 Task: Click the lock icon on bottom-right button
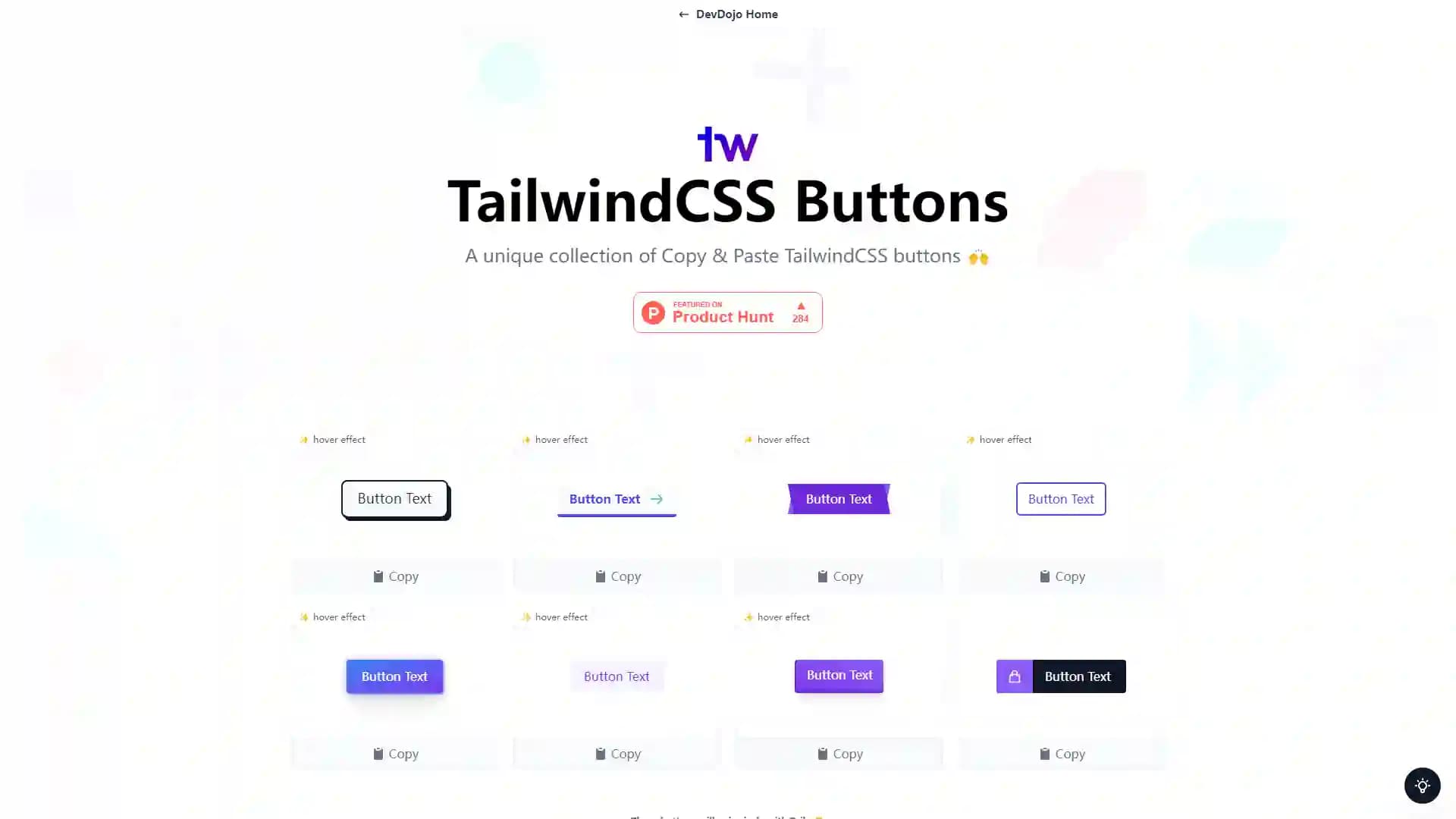1014,676
